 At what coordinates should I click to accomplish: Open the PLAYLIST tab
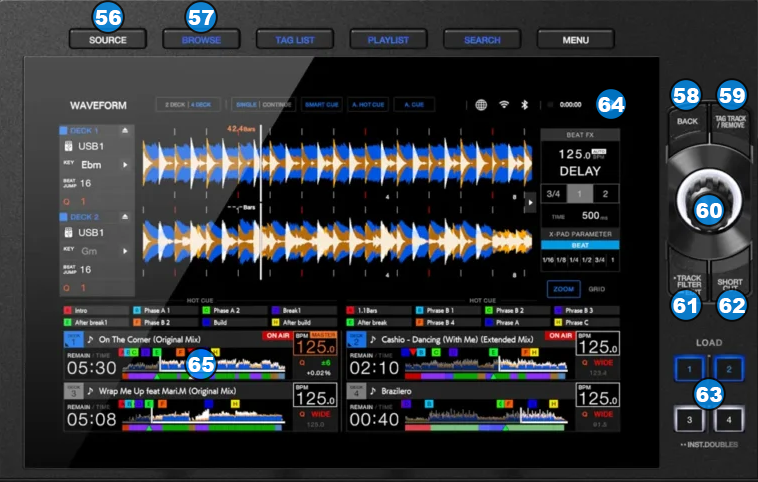point(388,40)
